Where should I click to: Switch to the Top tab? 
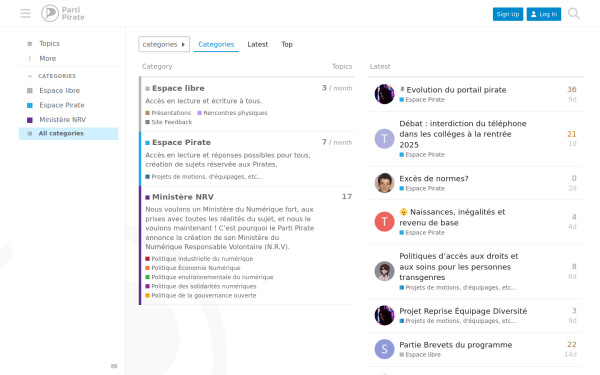click(x=287, y=44)
